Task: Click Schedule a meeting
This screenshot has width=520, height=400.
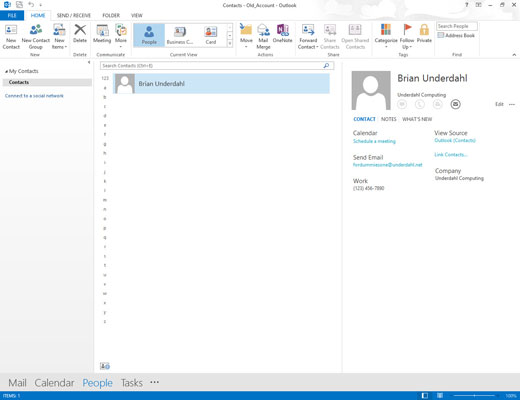Action: pyautogui.click(x=374, y=141)
